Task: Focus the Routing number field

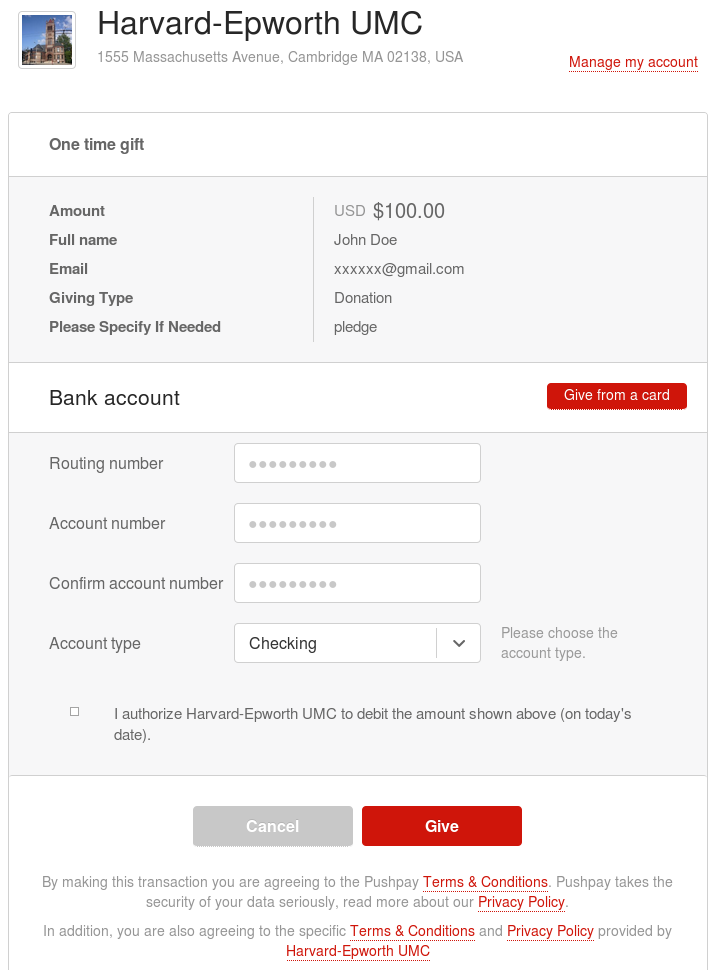Action: point(357,463)
